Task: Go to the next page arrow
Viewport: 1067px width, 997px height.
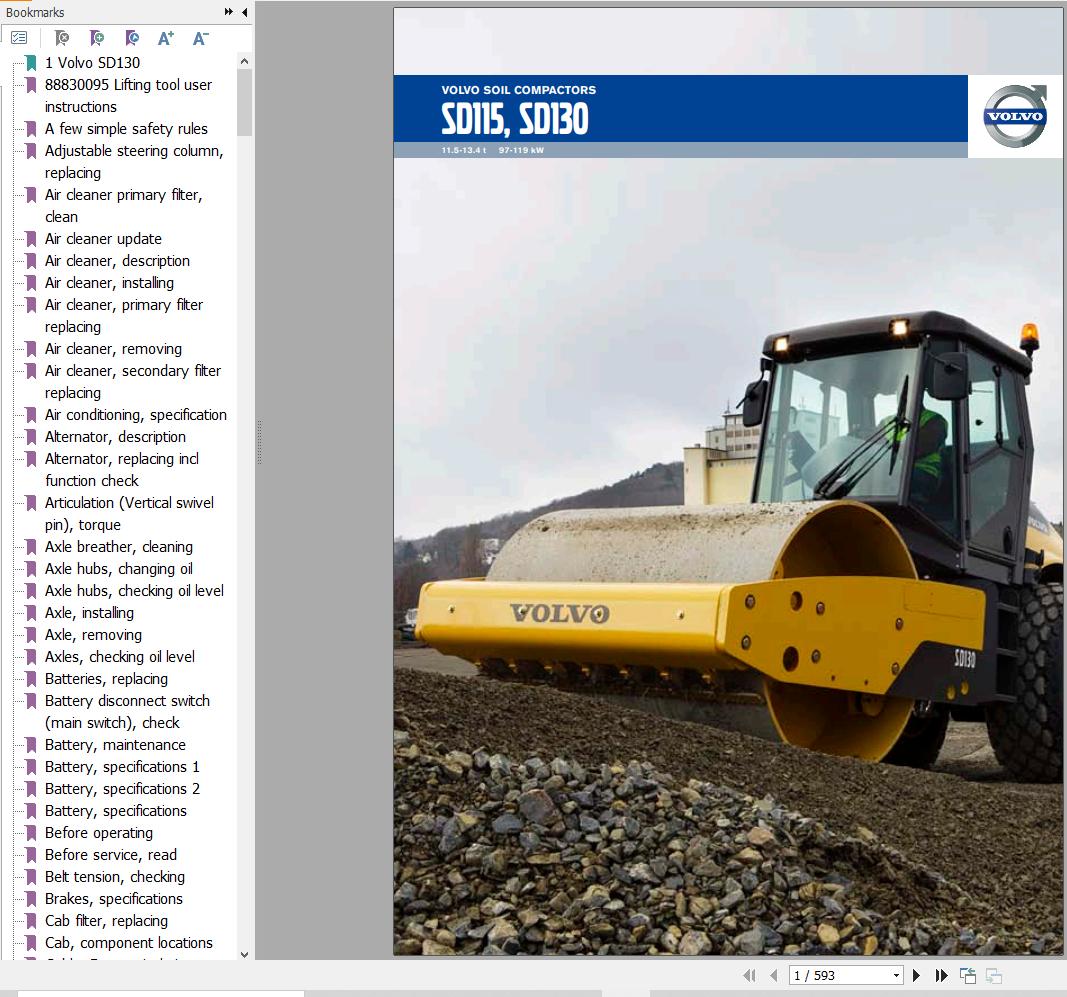Action: pyautogui.click(x=916, y=975)
